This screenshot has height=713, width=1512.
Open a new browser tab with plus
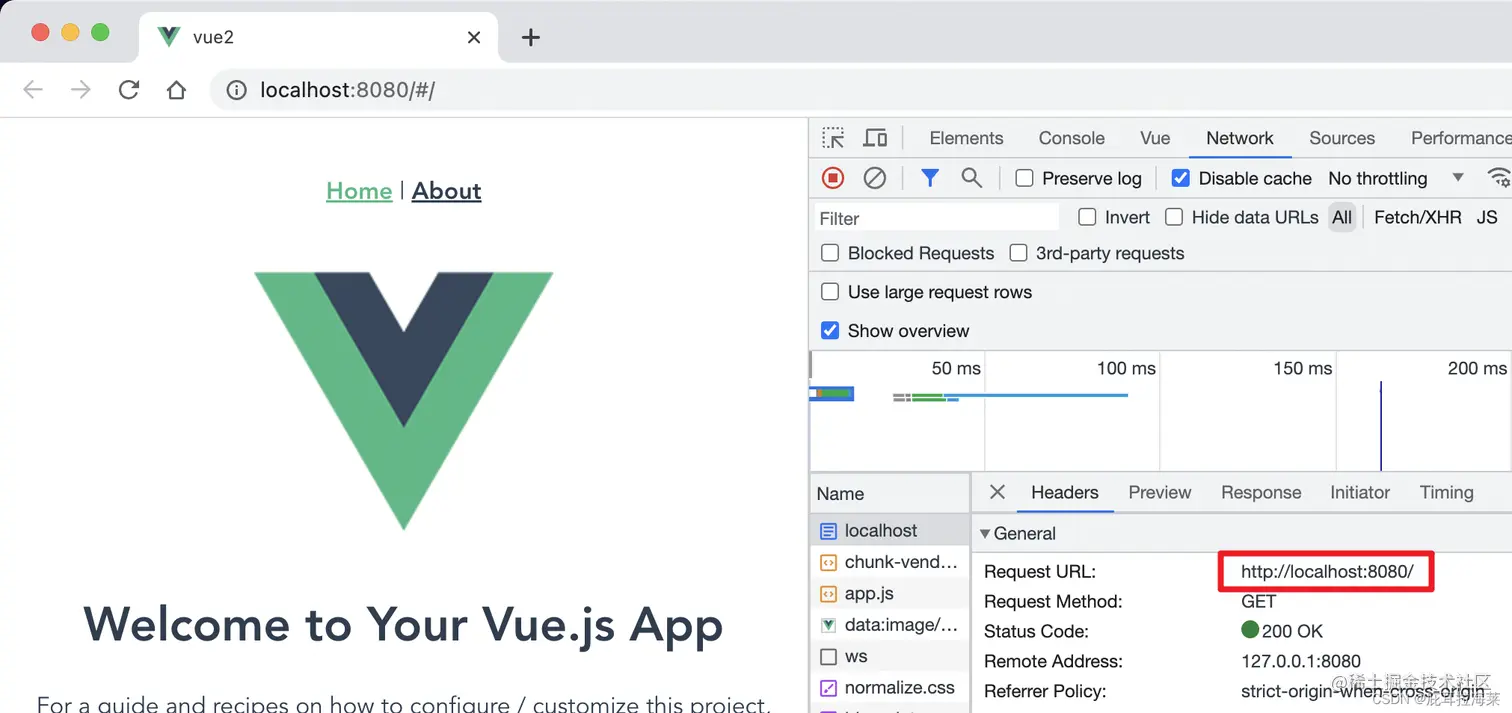pos(531,38)
